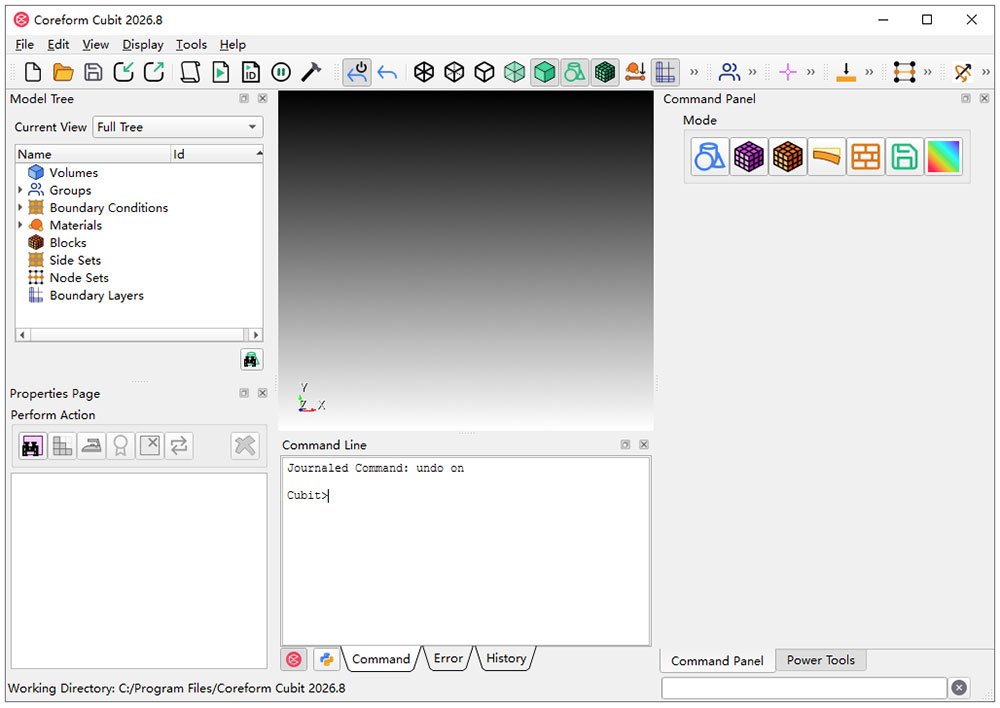Save the model with the floppy disk toolbar icon
The height and width of the screenshot is (708, 1000).
click(93, 72)
